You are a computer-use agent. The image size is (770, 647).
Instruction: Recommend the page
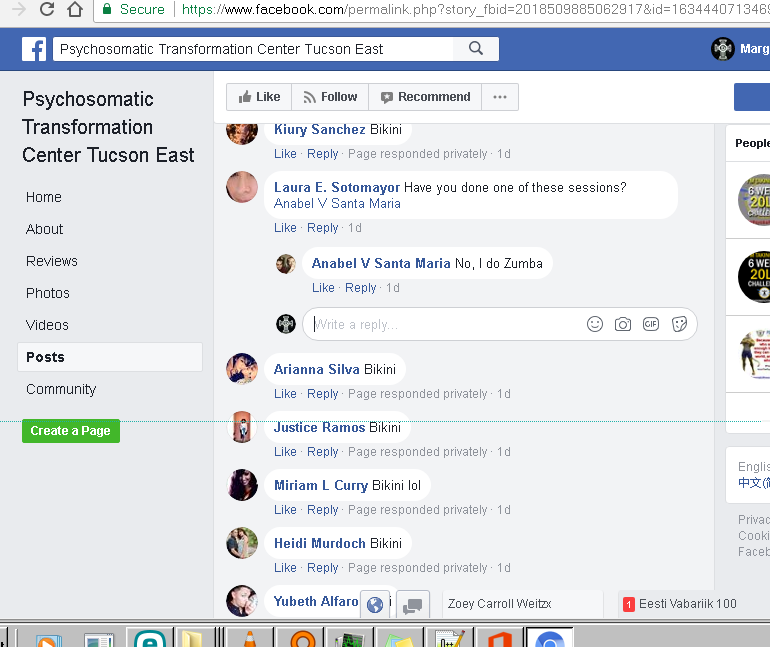[425, 97]
